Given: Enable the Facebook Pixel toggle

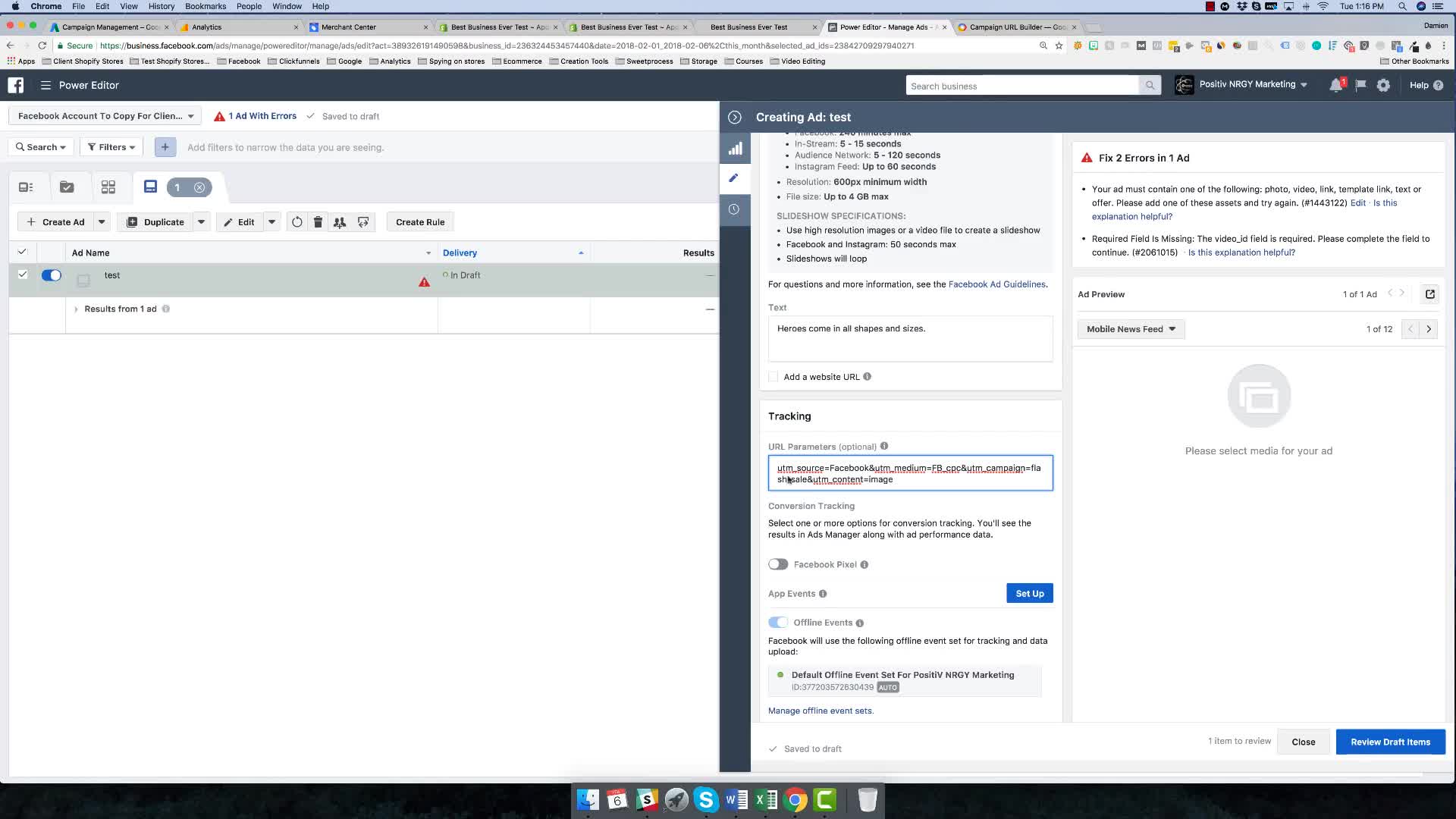Looking at the screenshot, I should 778,564.
